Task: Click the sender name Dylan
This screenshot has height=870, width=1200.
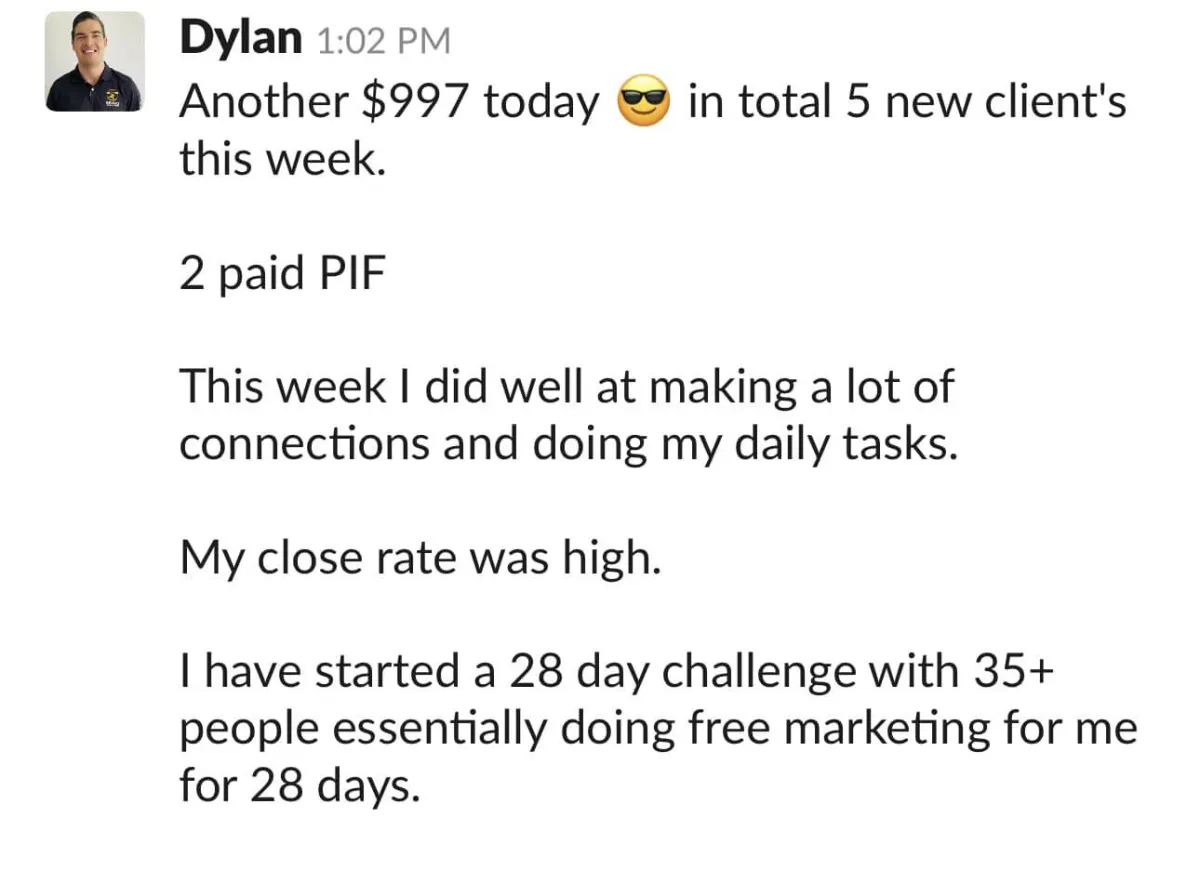Action: (240, 38)
